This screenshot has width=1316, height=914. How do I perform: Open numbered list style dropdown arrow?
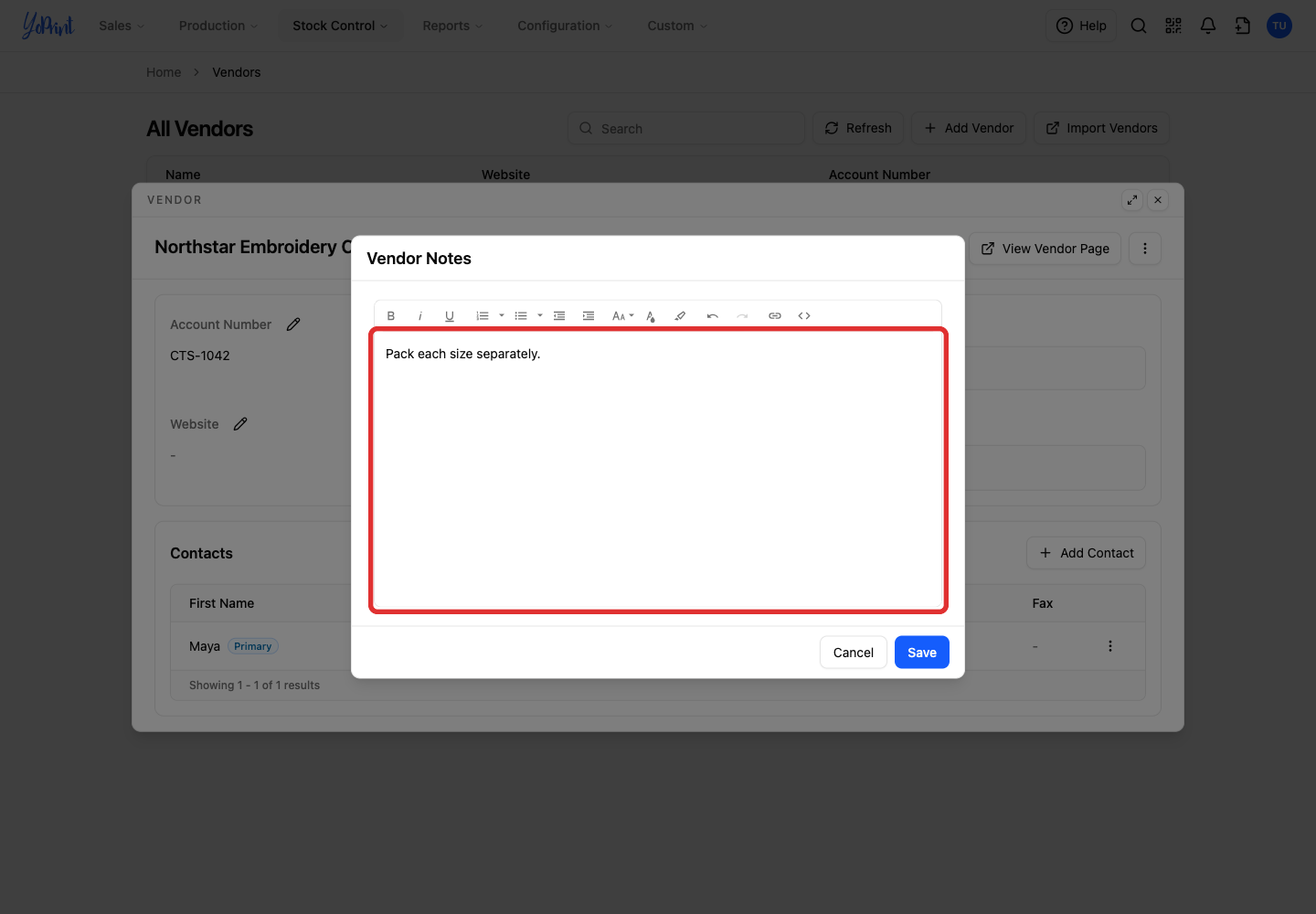502,316
